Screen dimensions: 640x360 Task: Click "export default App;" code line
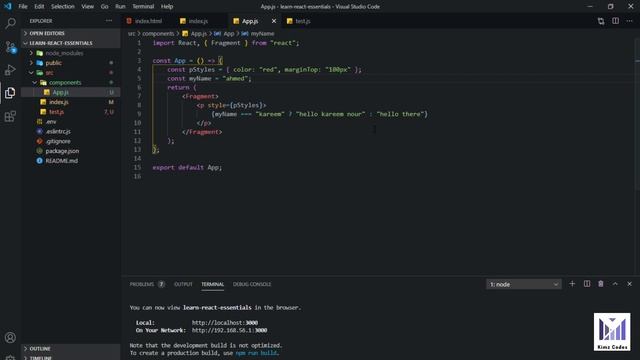click(x=187, y=167)
